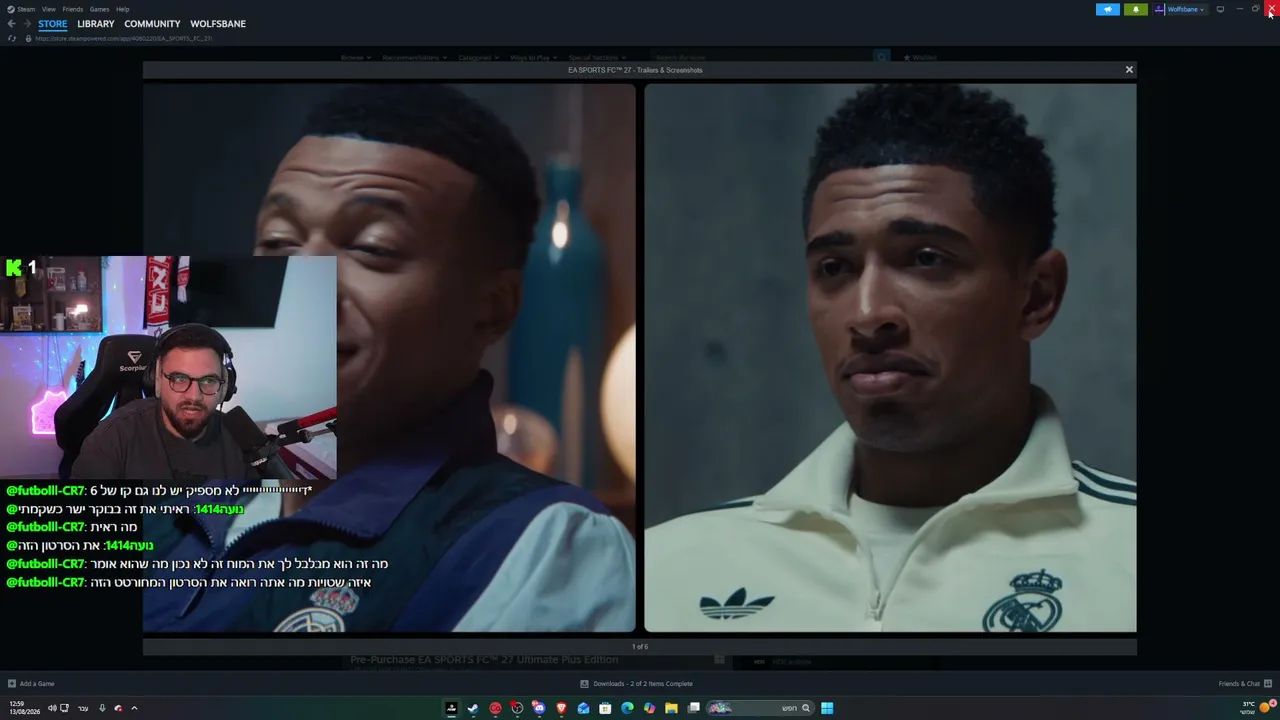Click the left Mbappé screenshot image

[389, 358]
